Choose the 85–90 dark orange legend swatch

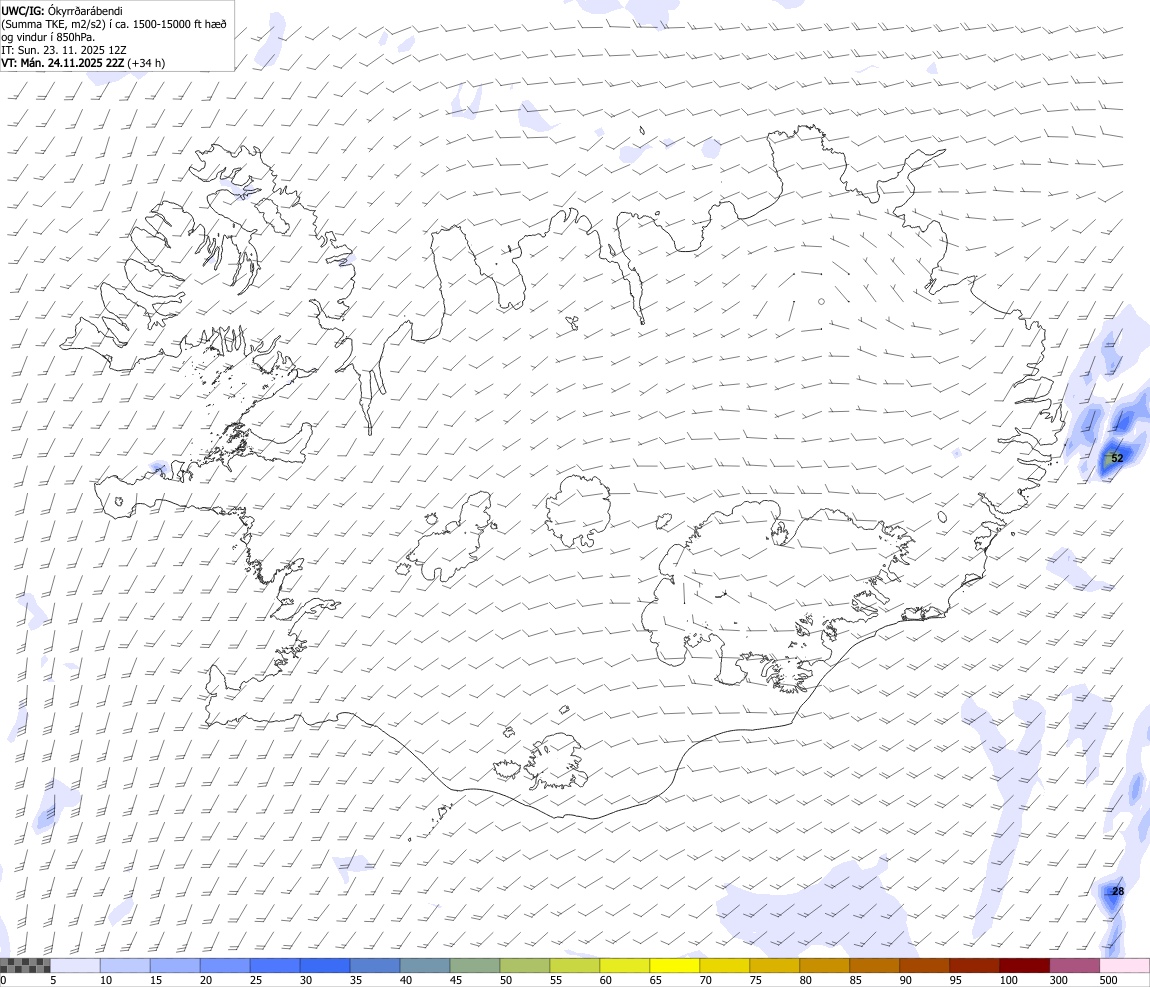point(875,965)
